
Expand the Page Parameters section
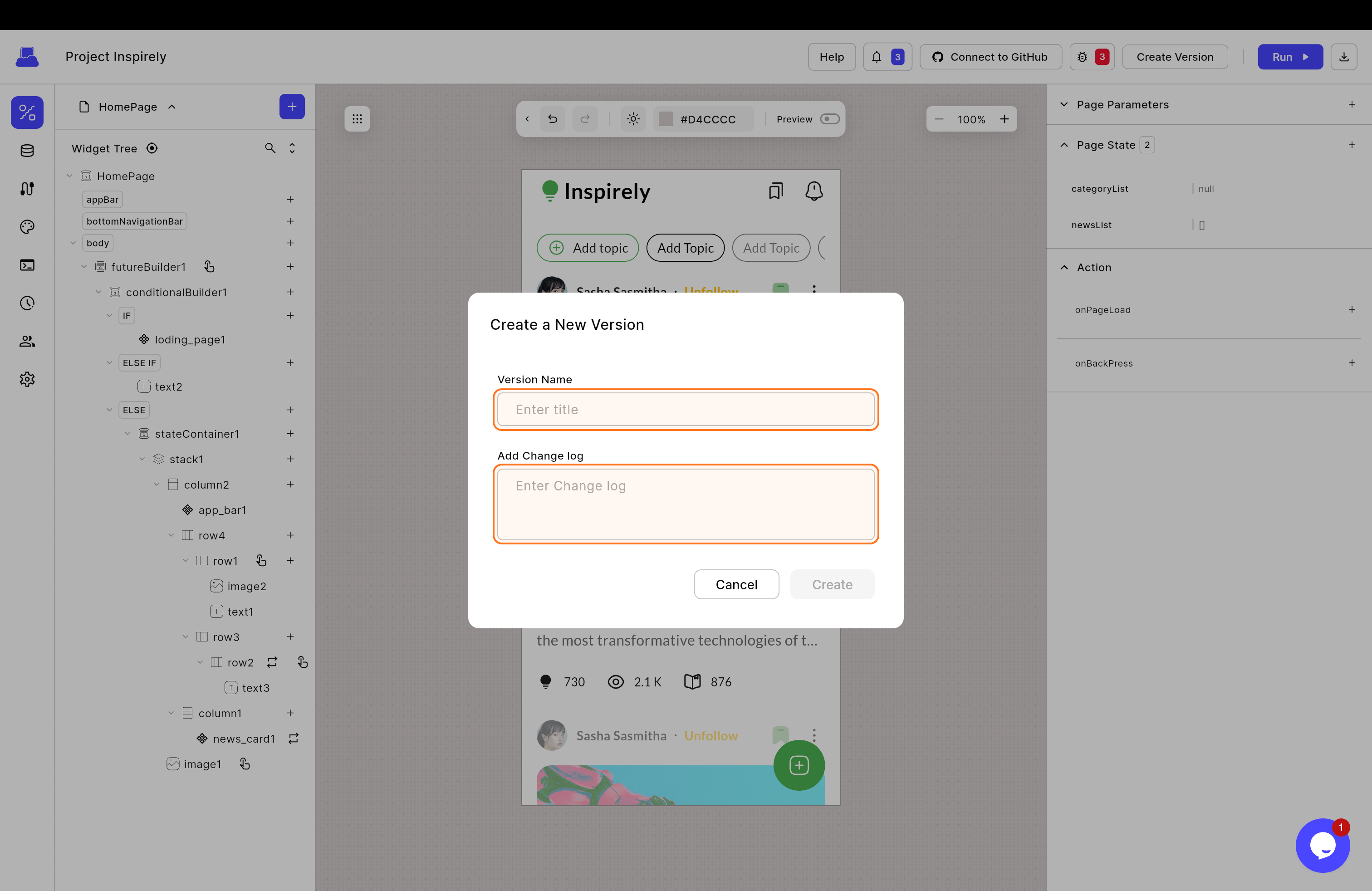[x=1064, y=104]
